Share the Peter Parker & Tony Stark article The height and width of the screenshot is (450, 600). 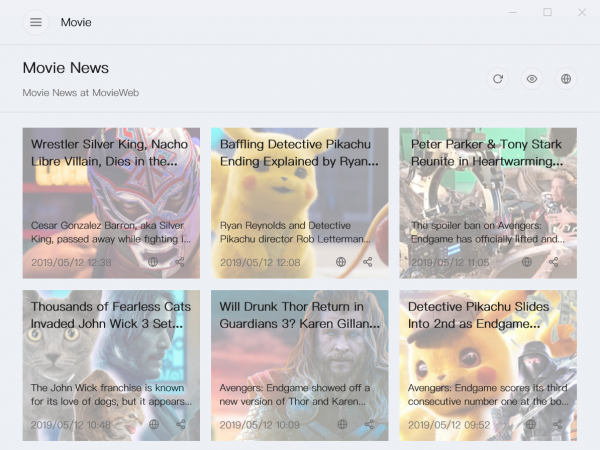pyautogui.click(x=553, y=262)
